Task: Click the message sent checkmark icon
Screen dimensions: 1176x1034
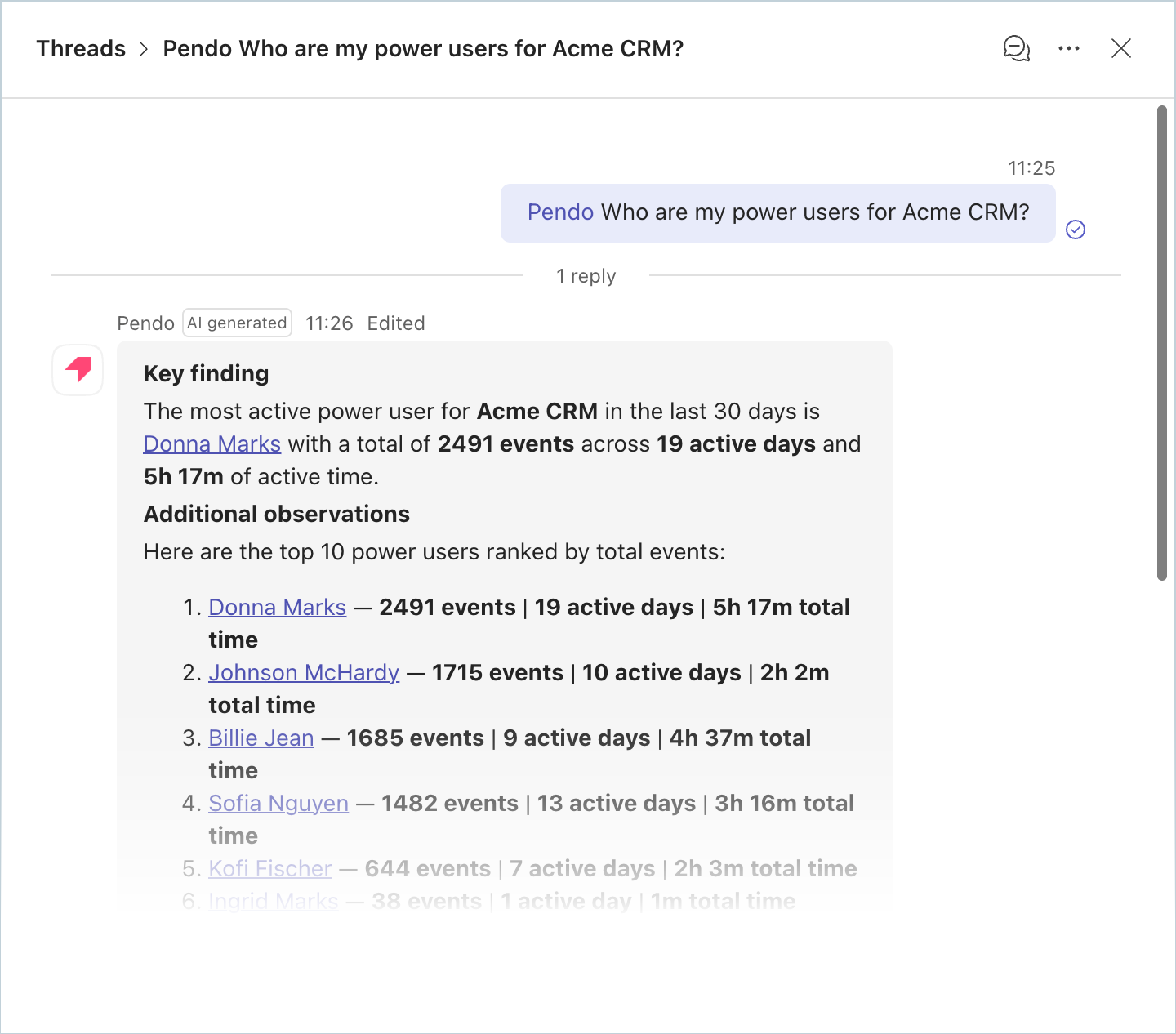Action: [1076, 230]
